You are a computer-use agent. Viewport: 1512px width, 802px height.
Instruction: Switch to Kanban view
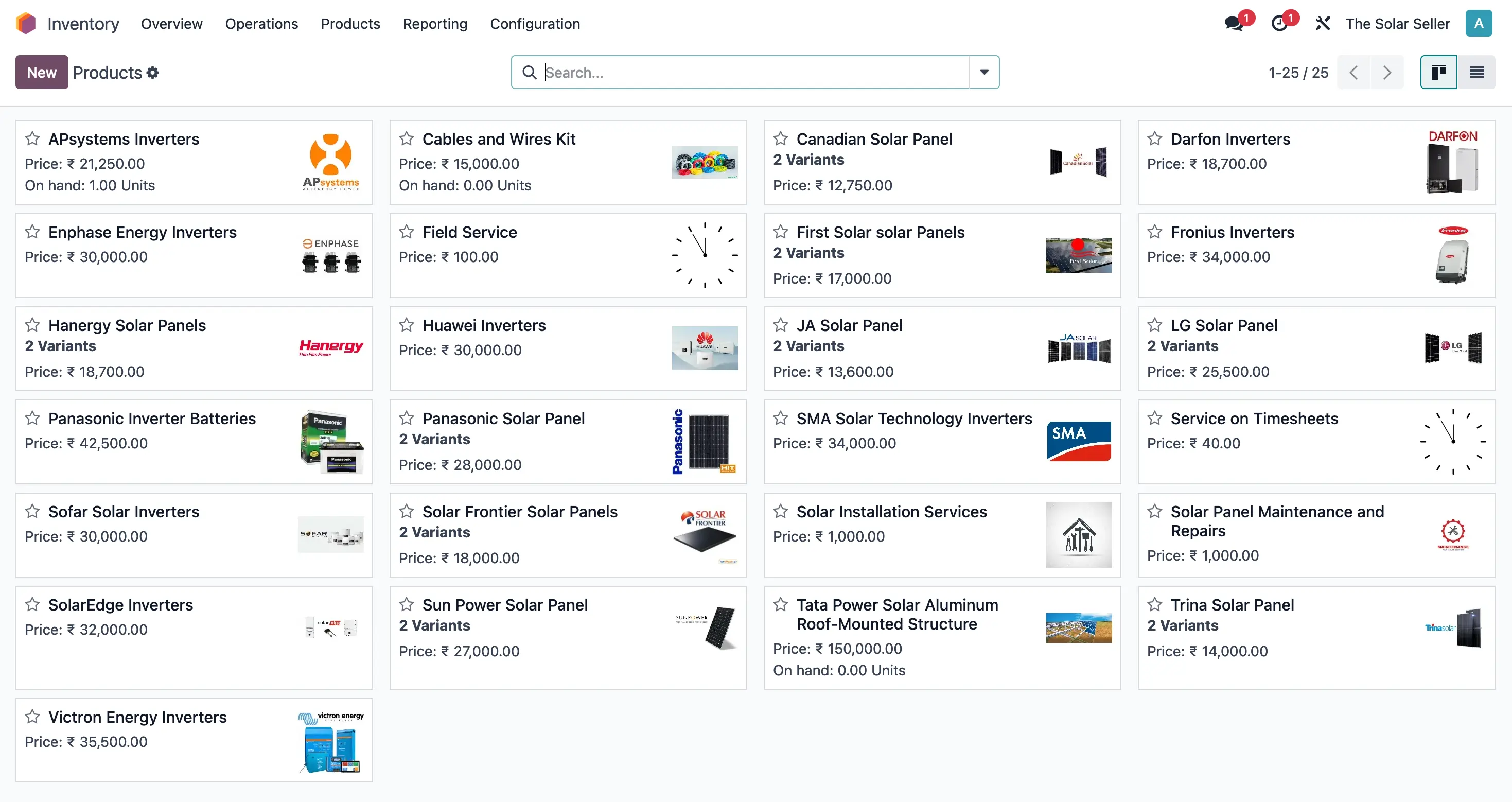tap(1438, 72)
